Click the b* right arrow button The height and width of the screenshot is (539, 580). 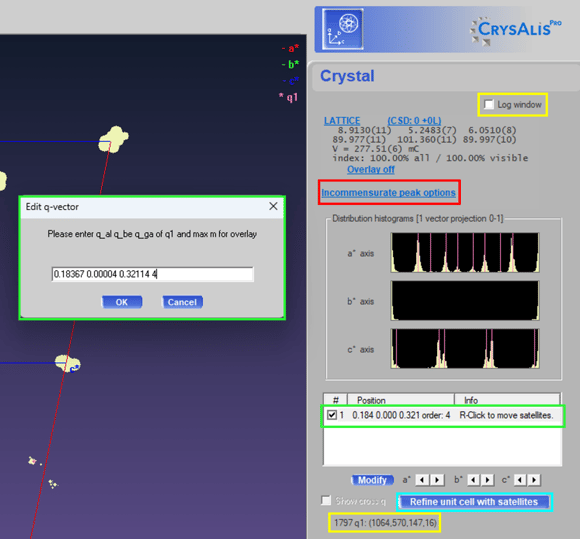pos(488,480)
